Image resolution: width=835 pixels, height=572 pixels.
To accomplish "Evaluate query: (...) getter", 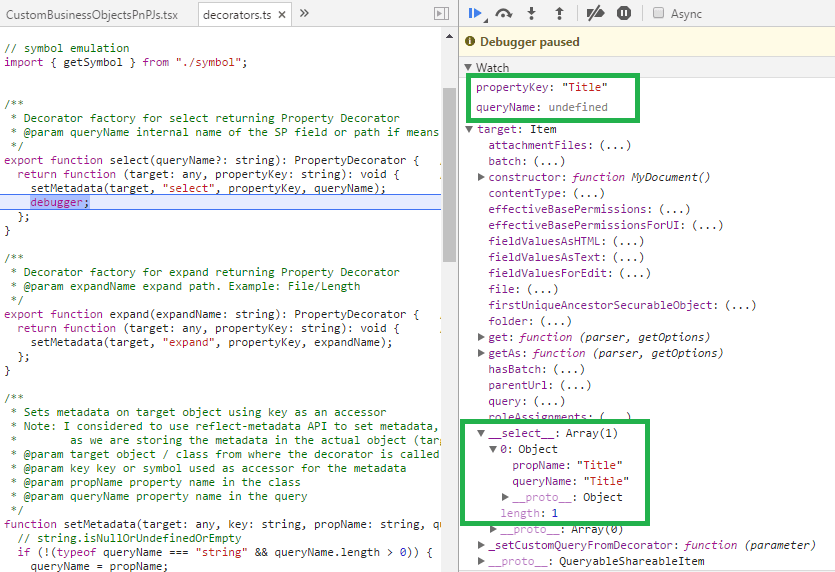I will pos(549,401).
